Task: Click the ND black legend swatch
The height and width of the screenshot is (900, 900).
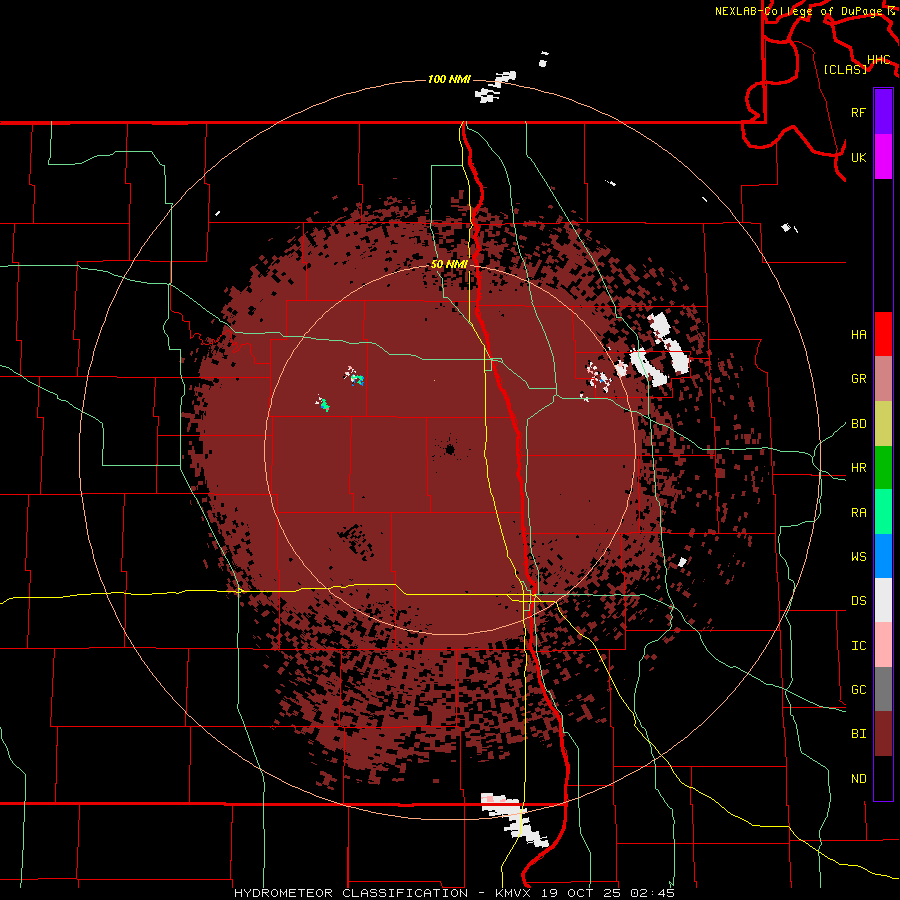Action: [x=883, y=778]
